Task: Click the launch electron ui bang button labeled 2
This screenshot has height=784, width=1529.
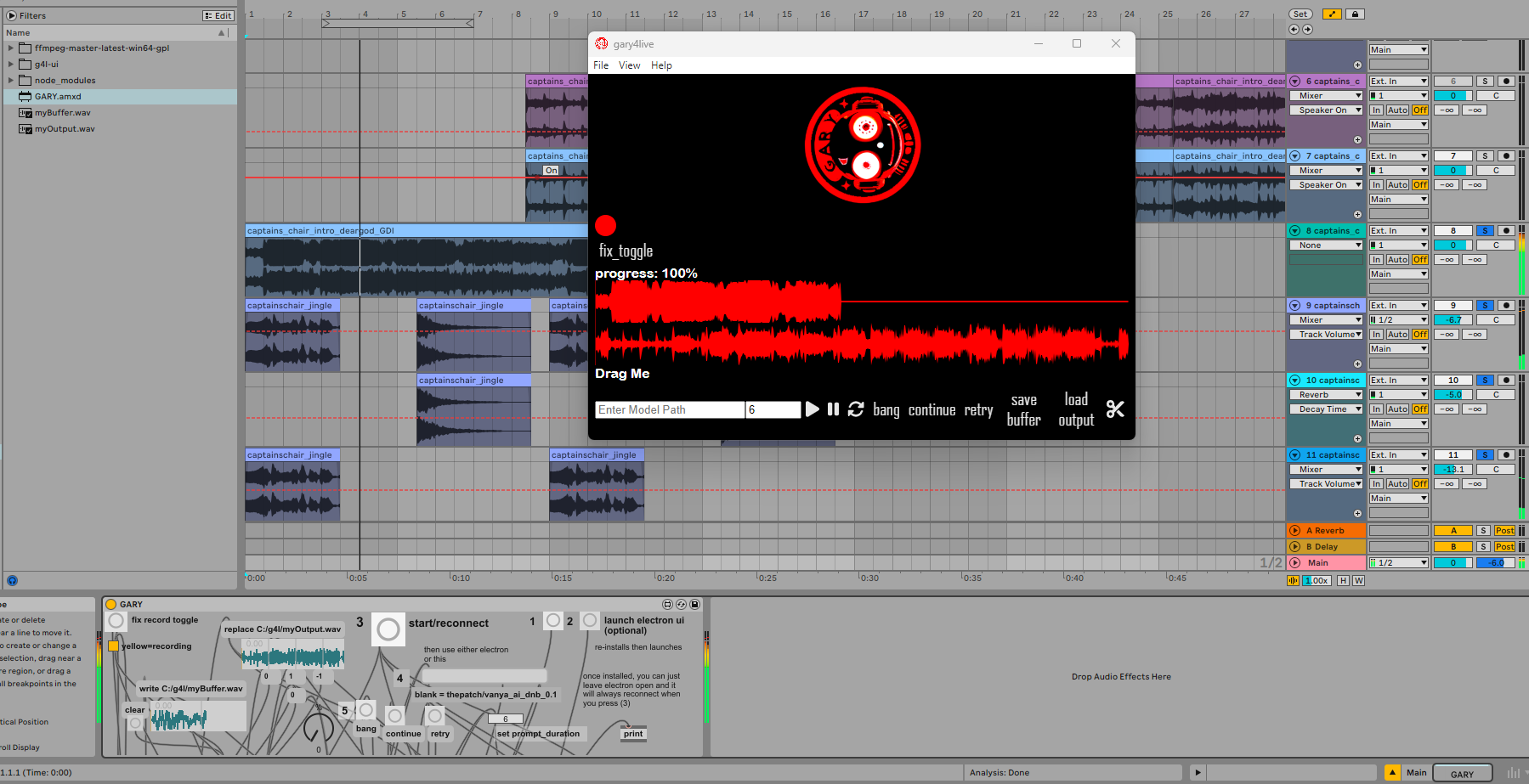Action: tap(590, 621)
